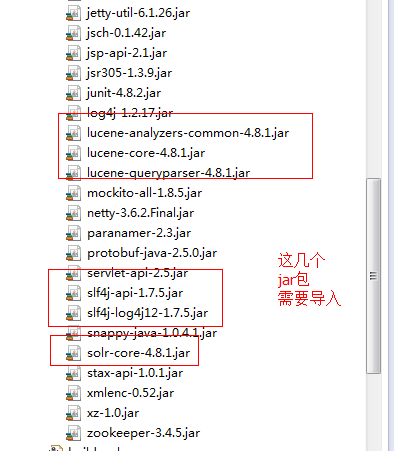Click the jar icon beside slf4j-api-1.7.5.jar
Image resolution: width=394 pixels, height=451 pixels.
[x=73, y=293]
